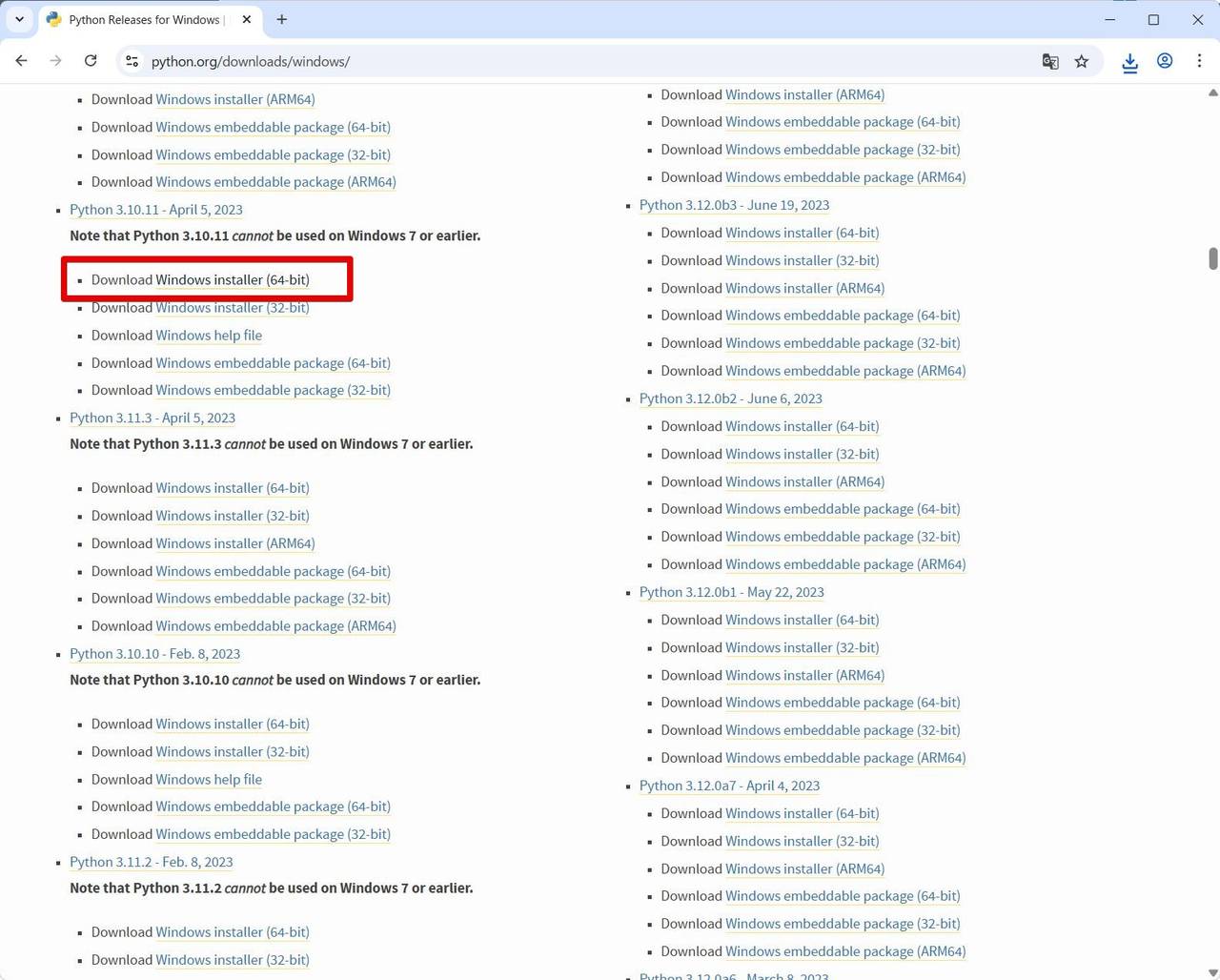Download Python 3.11.3 embeddable package (32-bit)

coord(274,598)
